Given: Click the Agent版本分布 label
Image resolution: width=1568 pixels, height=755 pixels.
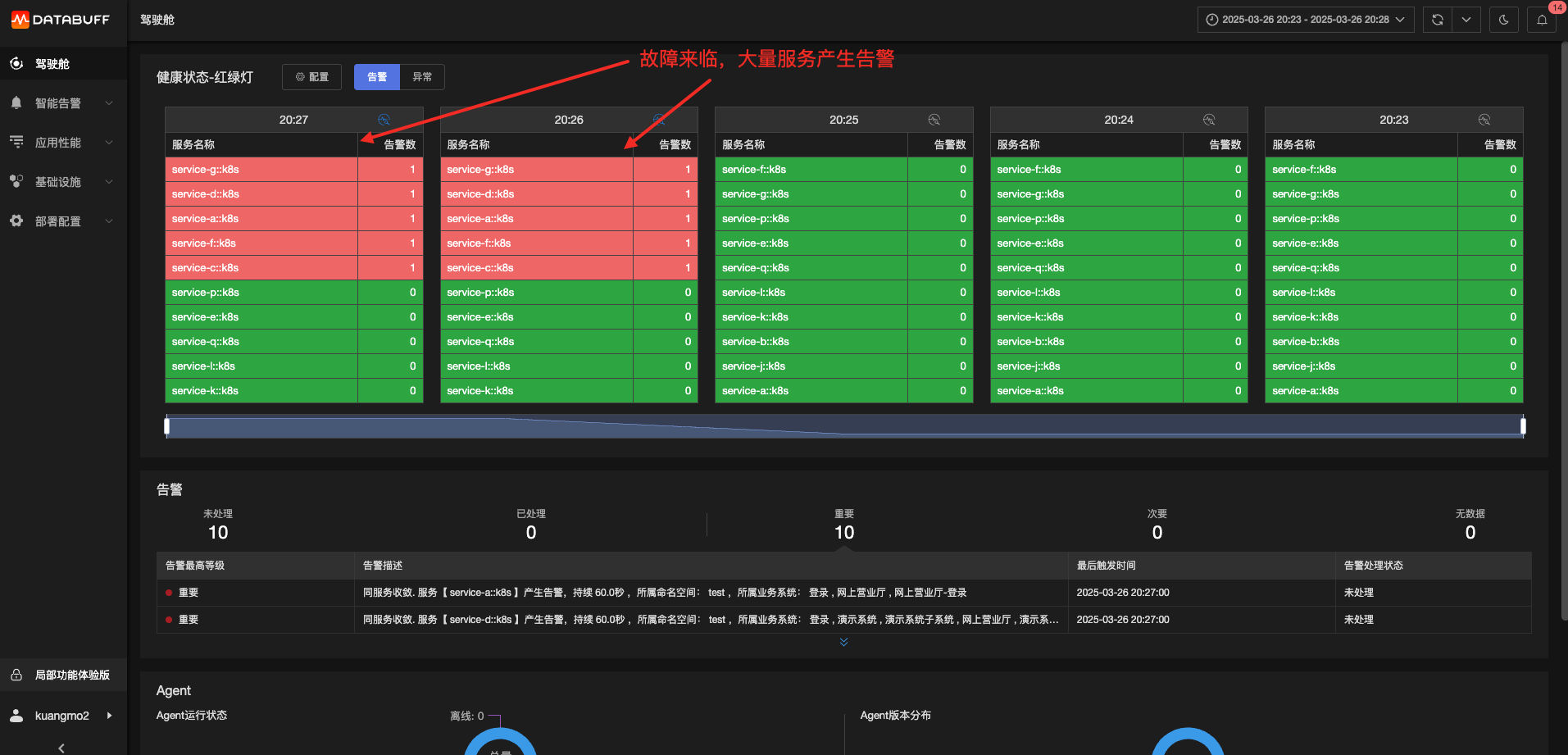Looking at the screenshot, I should pyautogui.click(x=895, y=715).
